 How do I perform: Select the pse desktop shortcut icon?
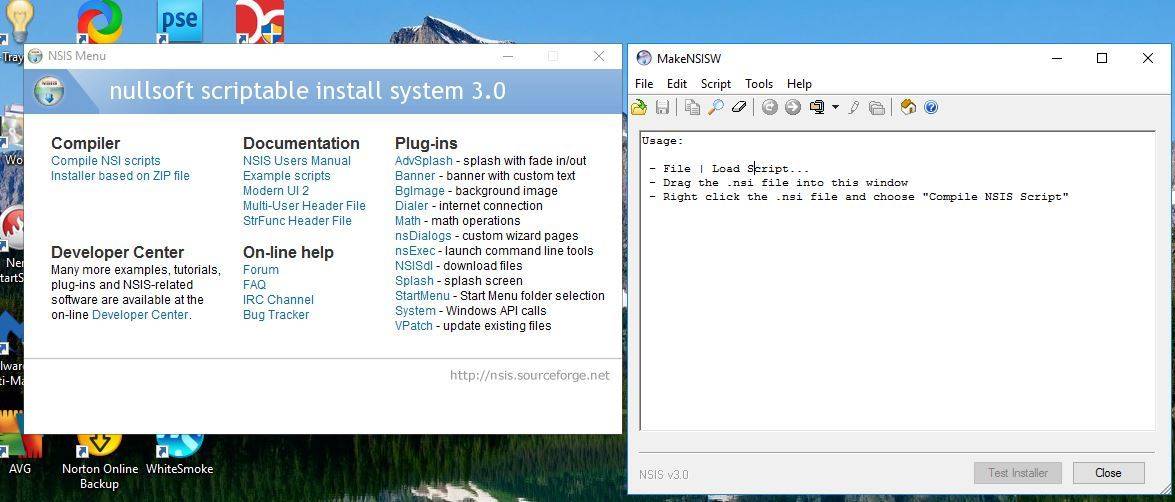coord(179,21)
